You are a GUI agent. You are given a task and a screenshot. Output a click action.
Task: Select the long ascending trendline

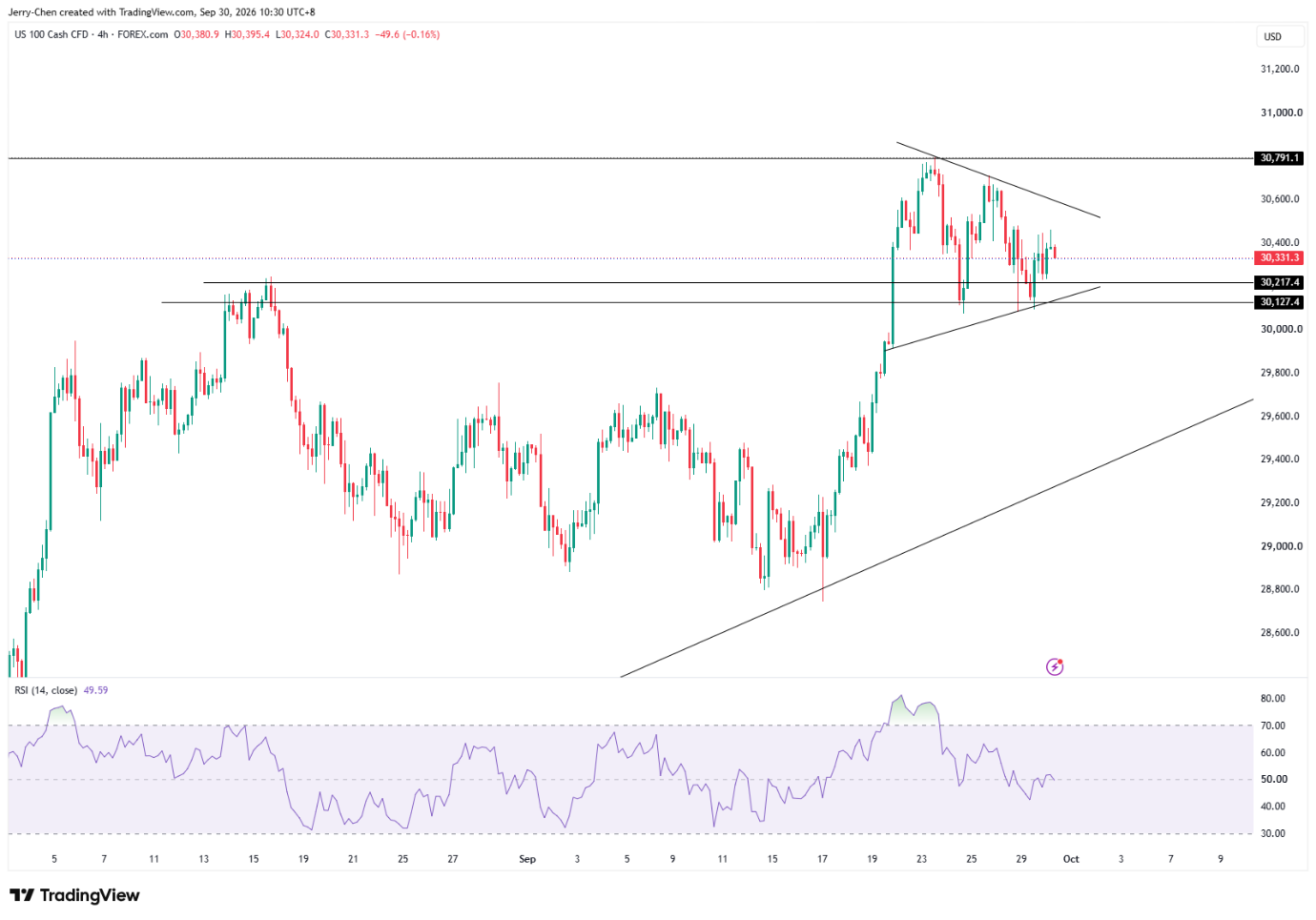pyautogui.click(x=936, y=539)
